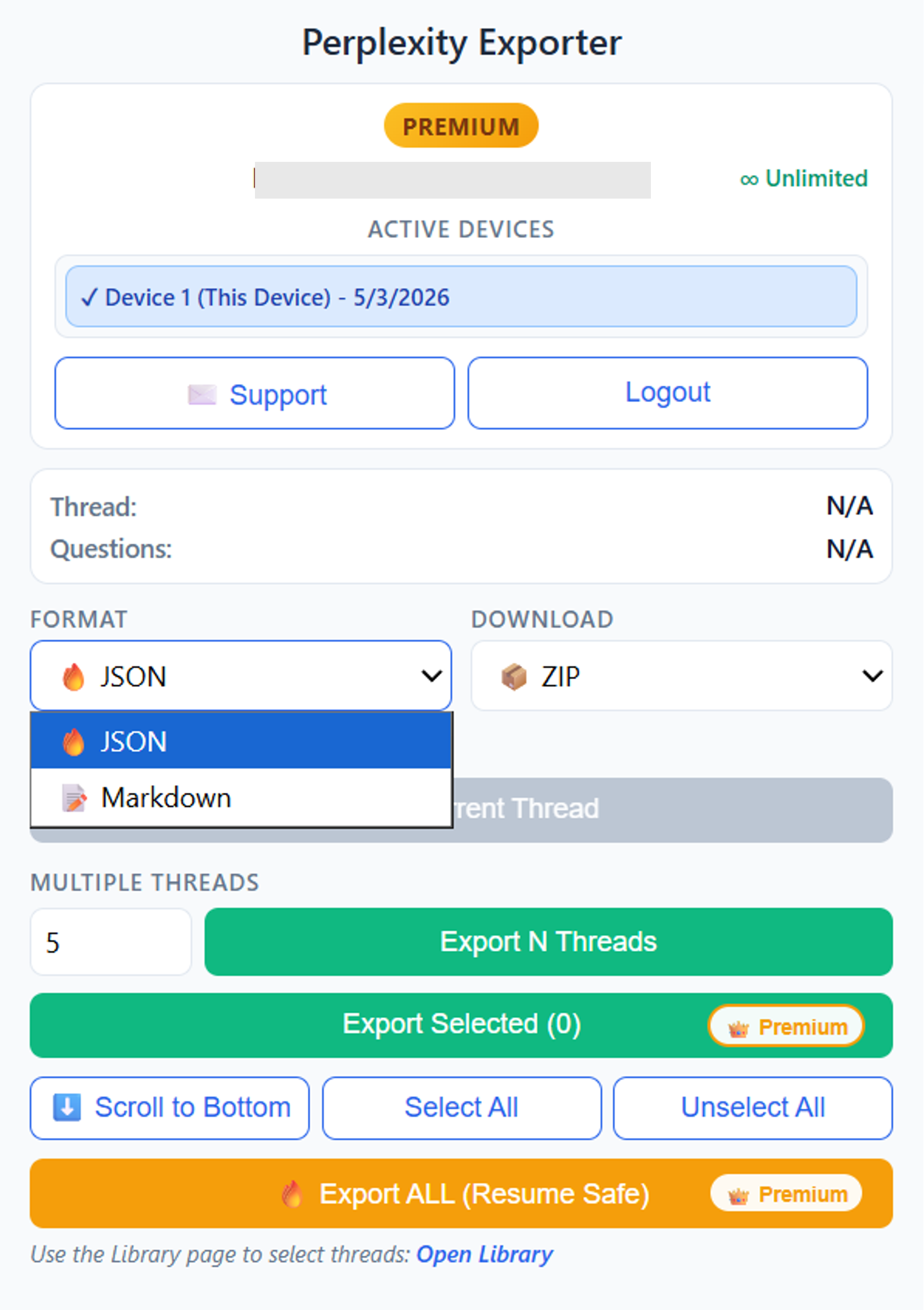Click the PREMIUM badge at top

[x=461, y=126]
